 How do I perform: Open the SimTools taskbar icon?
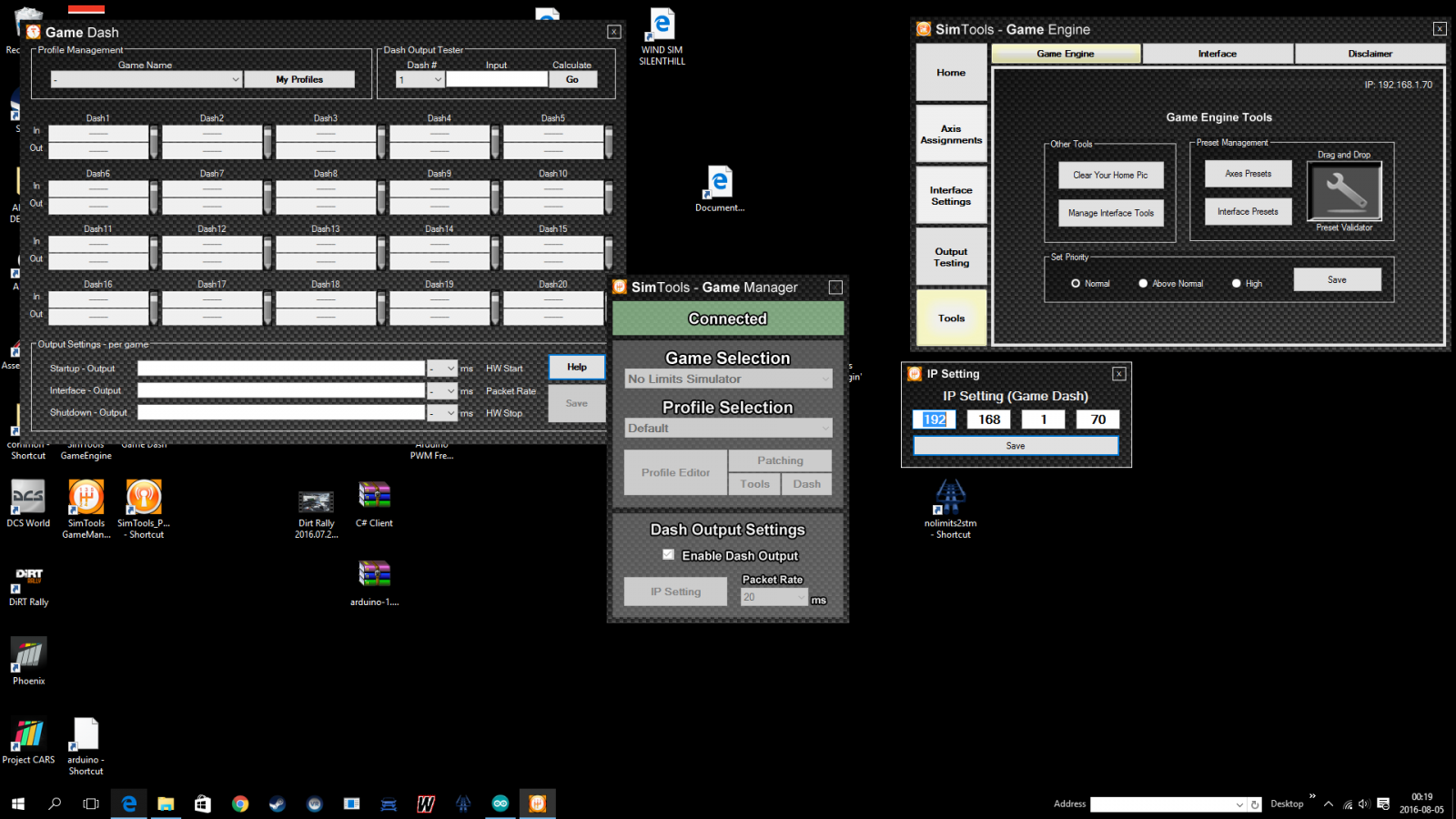point(537,804)
